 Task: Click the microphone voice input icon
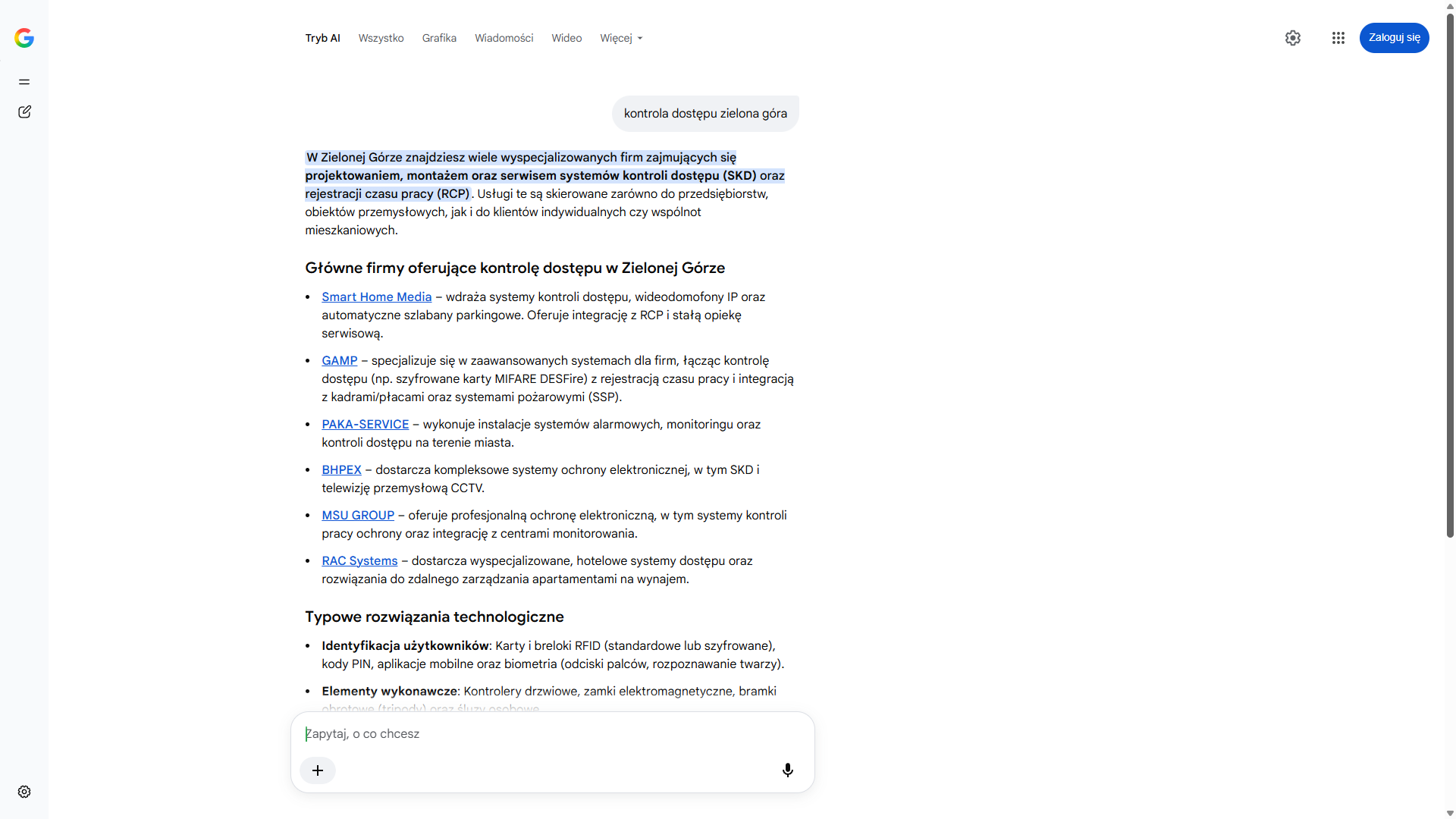[x=788, y=770]
